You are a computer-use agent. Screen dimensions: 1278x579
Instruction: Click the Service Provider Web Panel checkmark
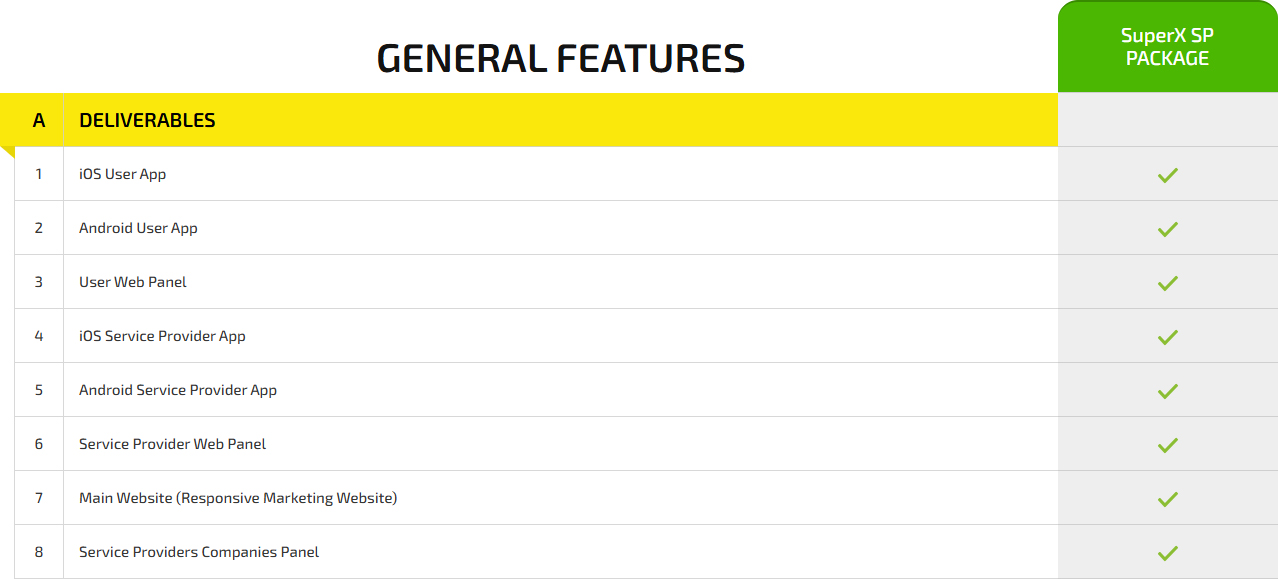click(x=1167, y=445)
